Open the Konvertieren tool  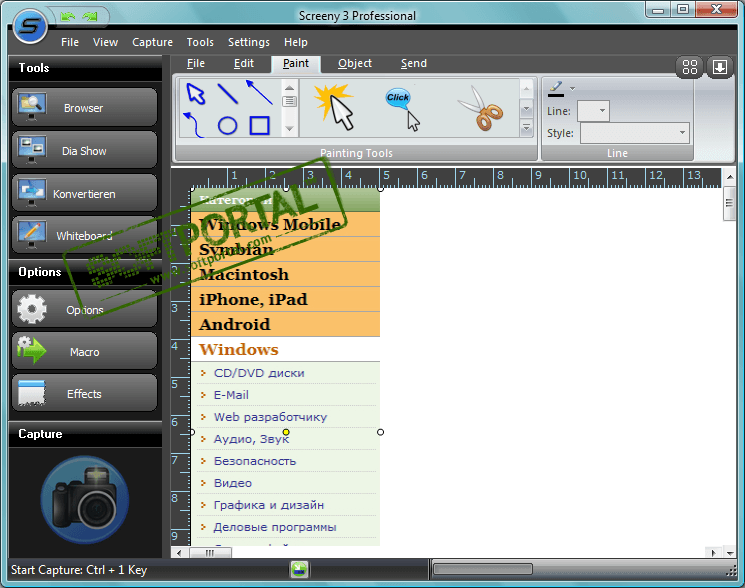click(x=85, y=193)
